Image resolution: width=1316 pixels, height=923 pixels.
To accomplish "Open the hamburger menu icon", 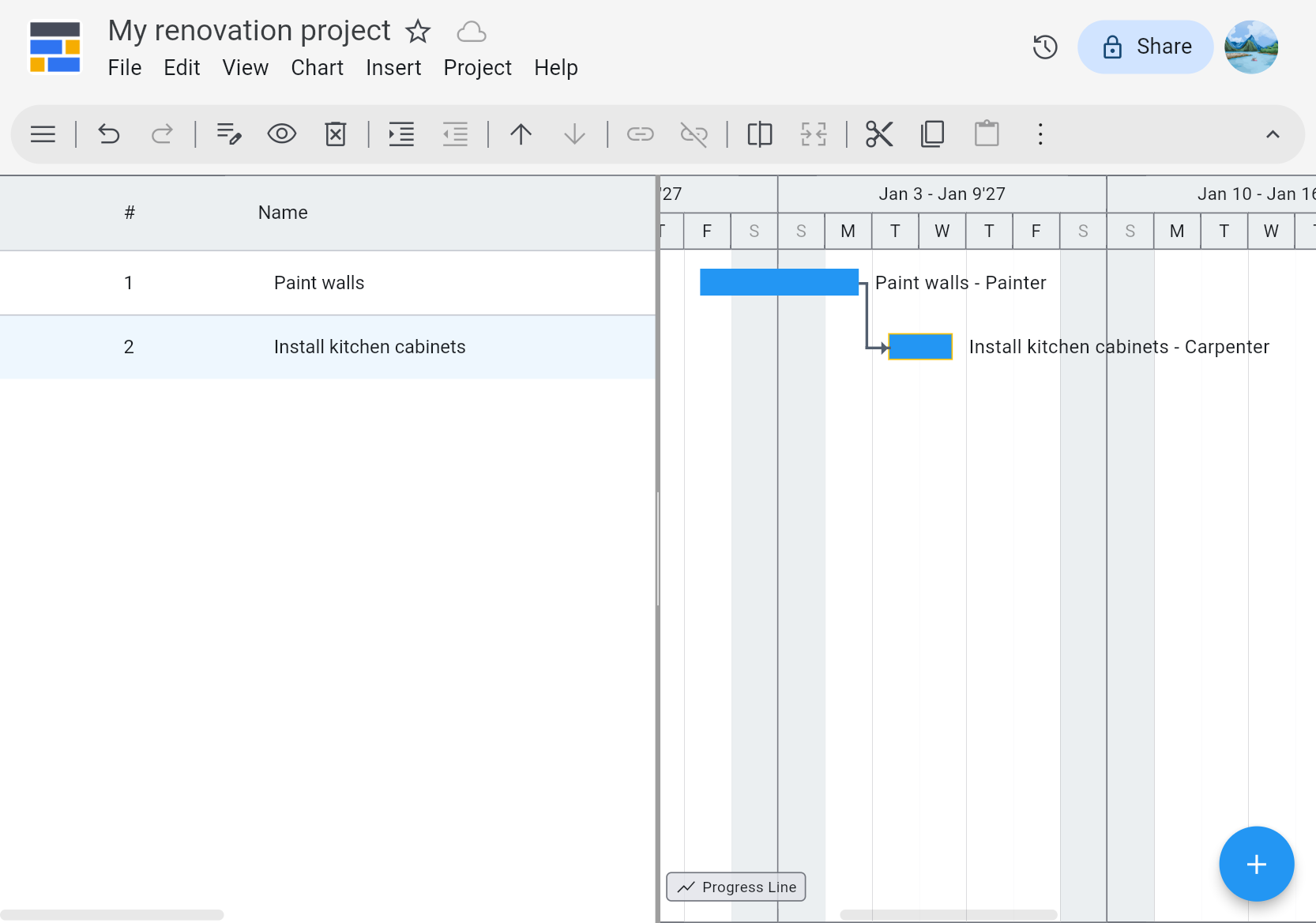I will (x=43, y=134).
